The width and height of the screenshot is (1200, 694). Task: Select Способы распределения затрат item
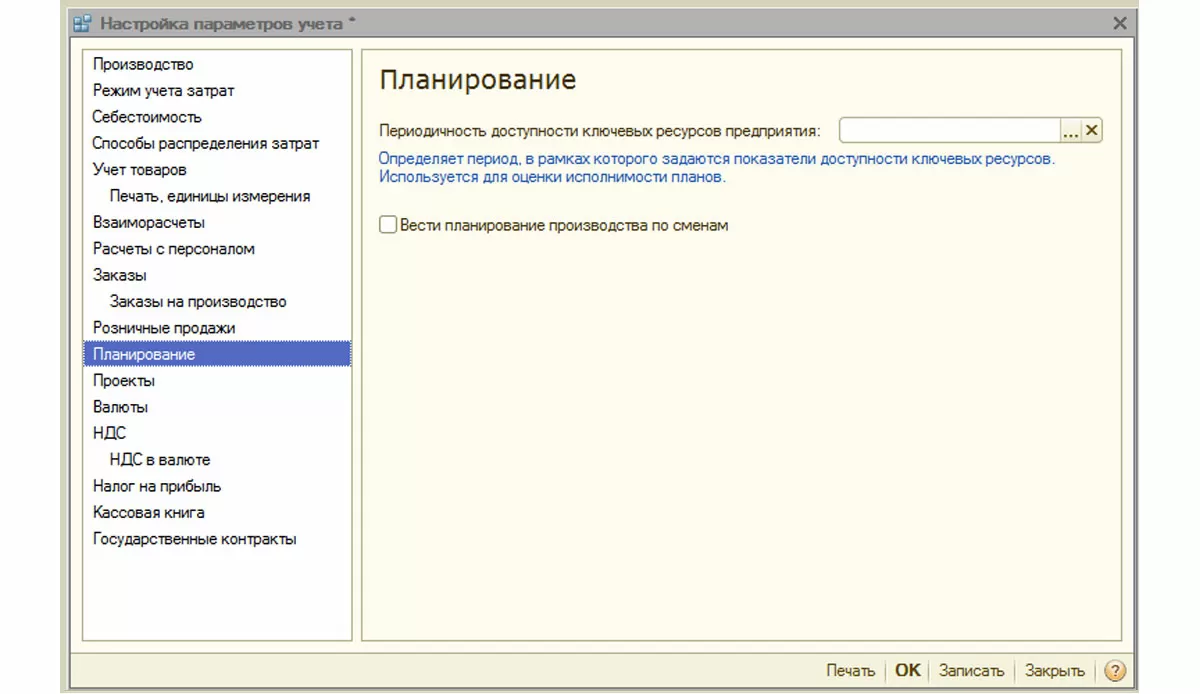[205, 144]
